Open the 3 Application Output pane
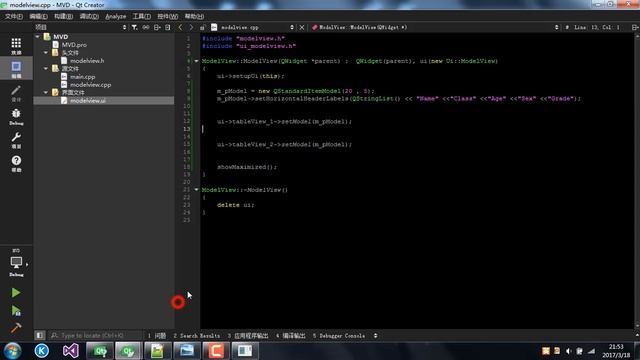The height and width of the screenshot is (360, 640). pos(248,336)
